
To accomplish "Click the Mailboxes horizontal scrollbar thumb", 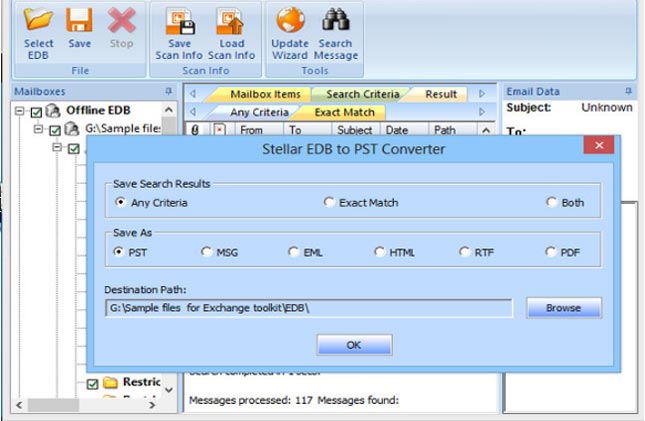I will (x=53, y=405).
